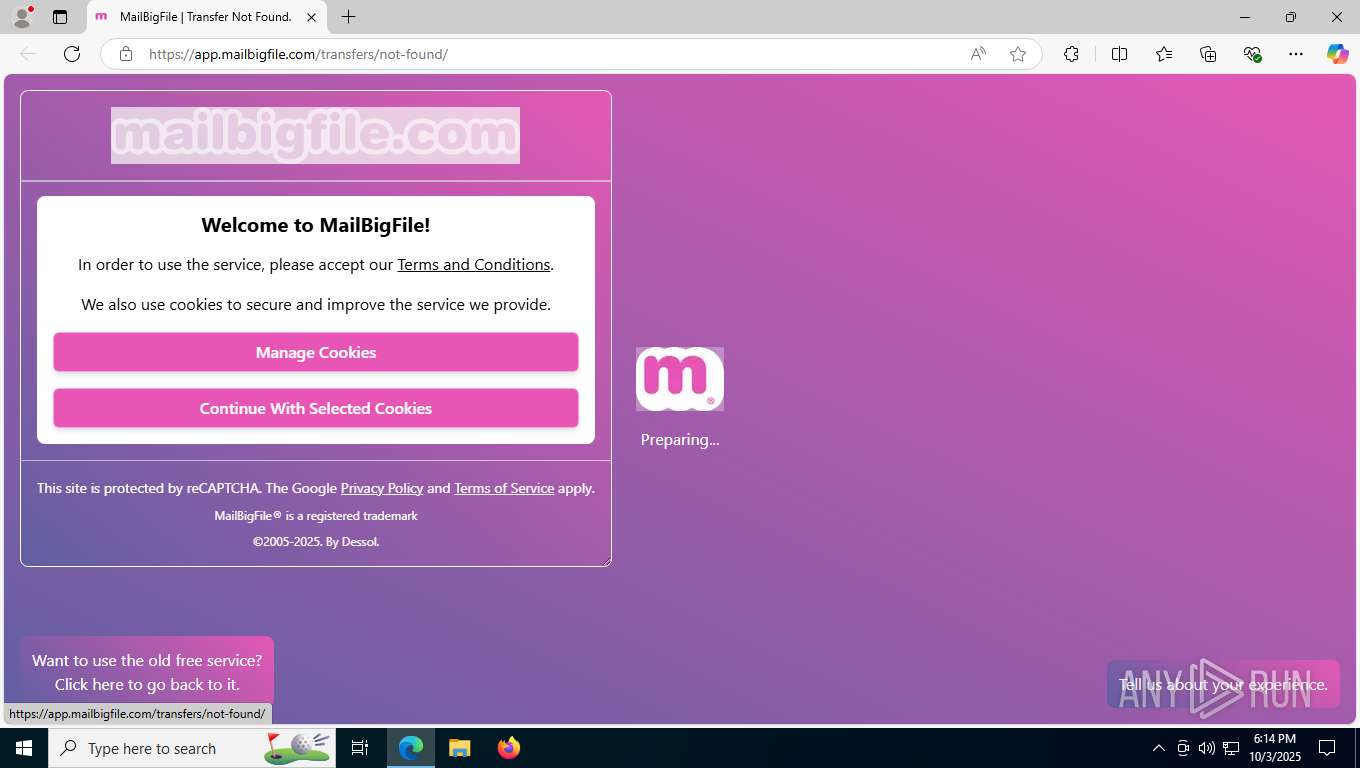1360x768 pixels.
Task: Open the tab actions menu icon
Action: (60, 17)
